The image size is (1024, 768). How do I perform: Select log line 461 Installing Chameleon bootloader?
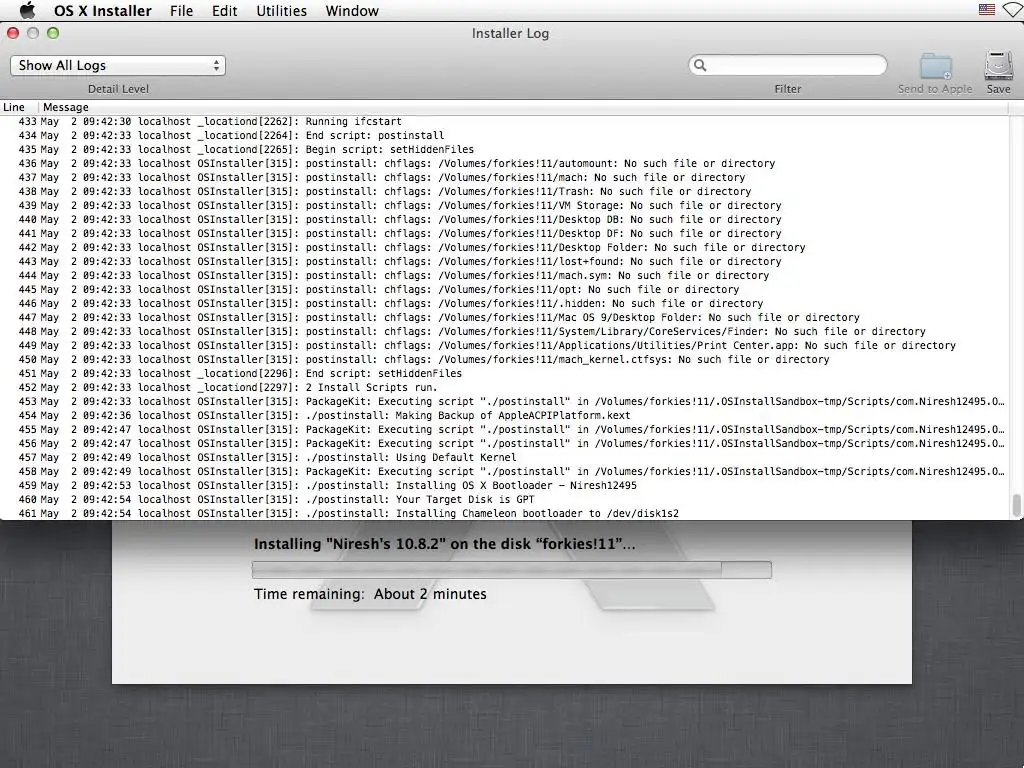tap(504, 513)
